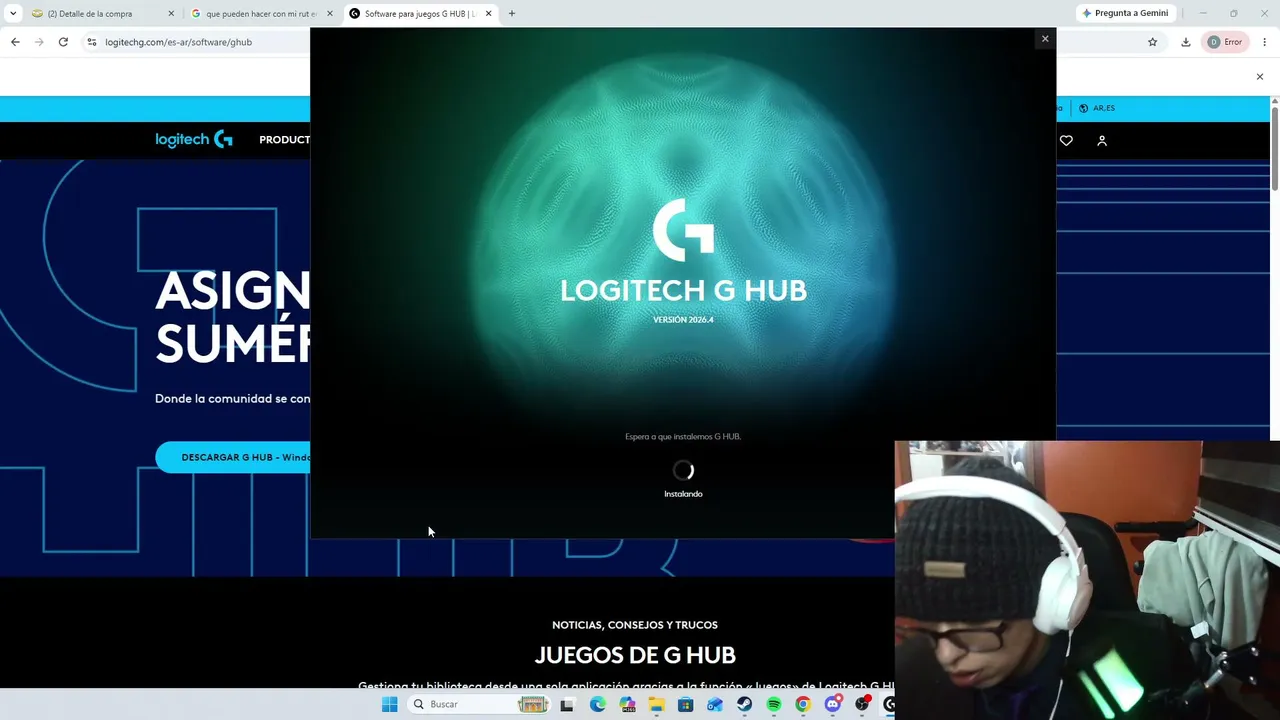Open Microsoft 365 Copilot from the taskbar
This screenshot has height=720, width=1280.
pyautogui.click(x=627, y=704)
